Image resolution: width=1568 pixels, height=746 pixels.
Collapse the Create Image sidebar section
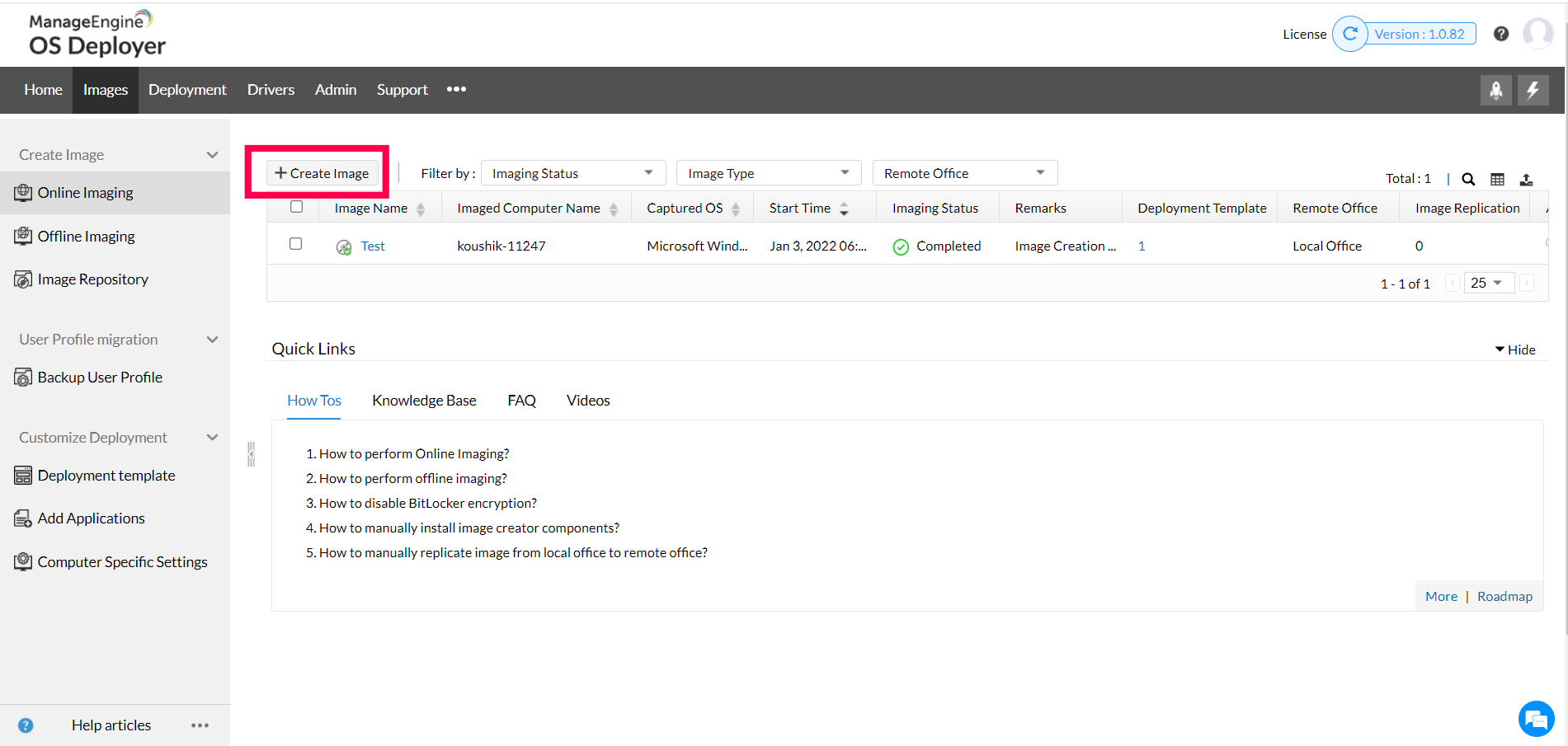(212, 154)
